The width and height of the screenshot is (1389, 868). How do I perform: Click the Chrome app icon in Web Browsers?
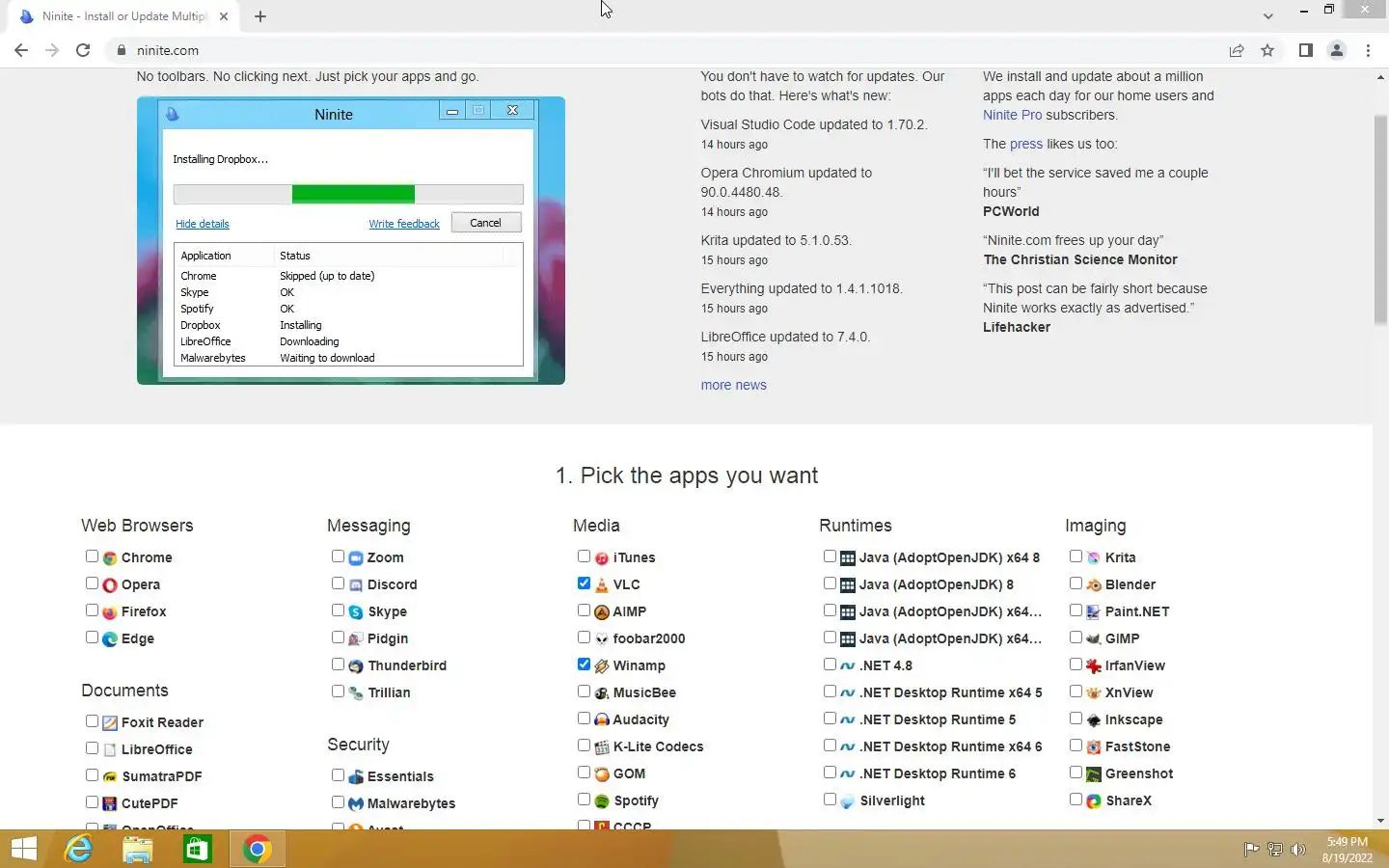click(110, 557)
